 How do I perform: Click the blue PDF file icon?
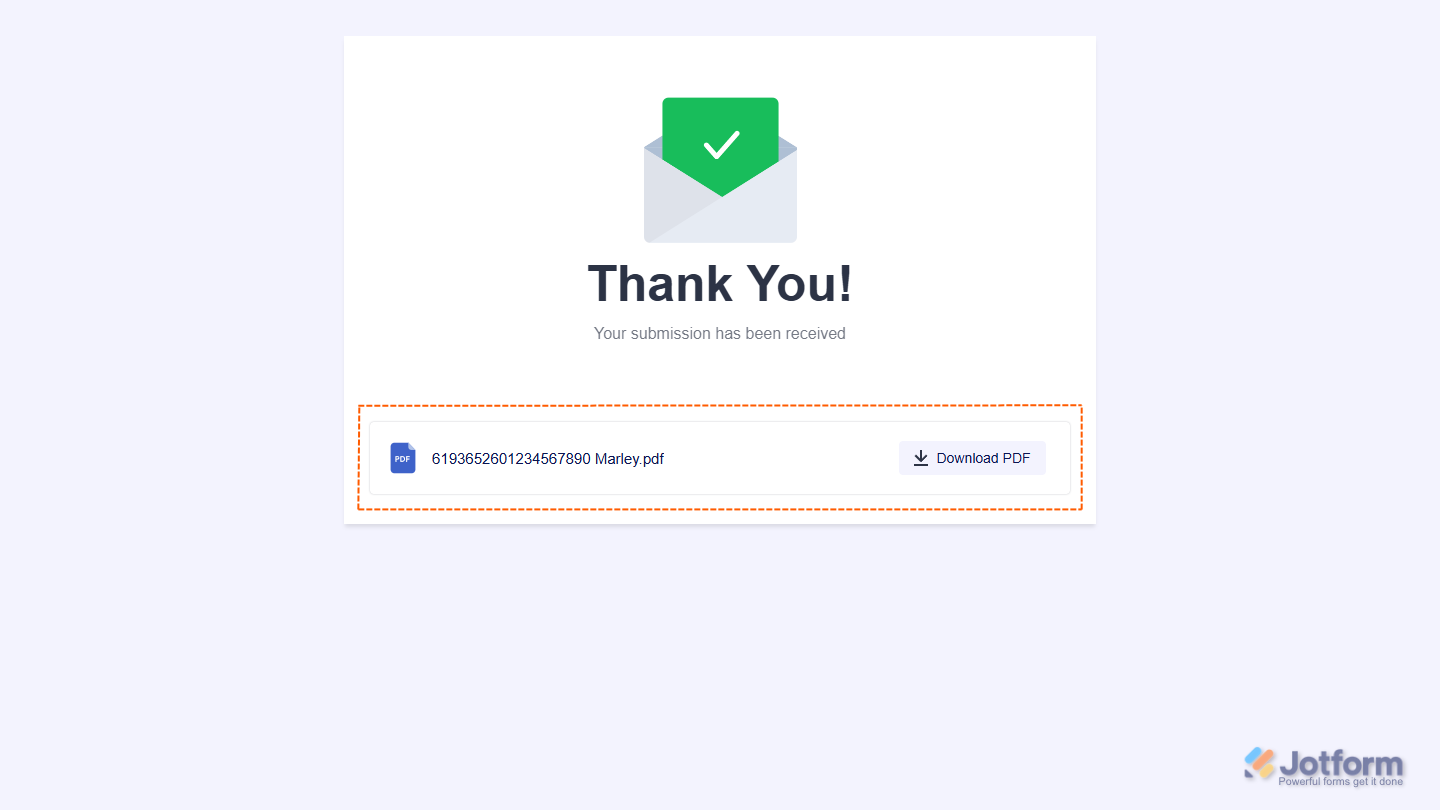pos(403,458)
